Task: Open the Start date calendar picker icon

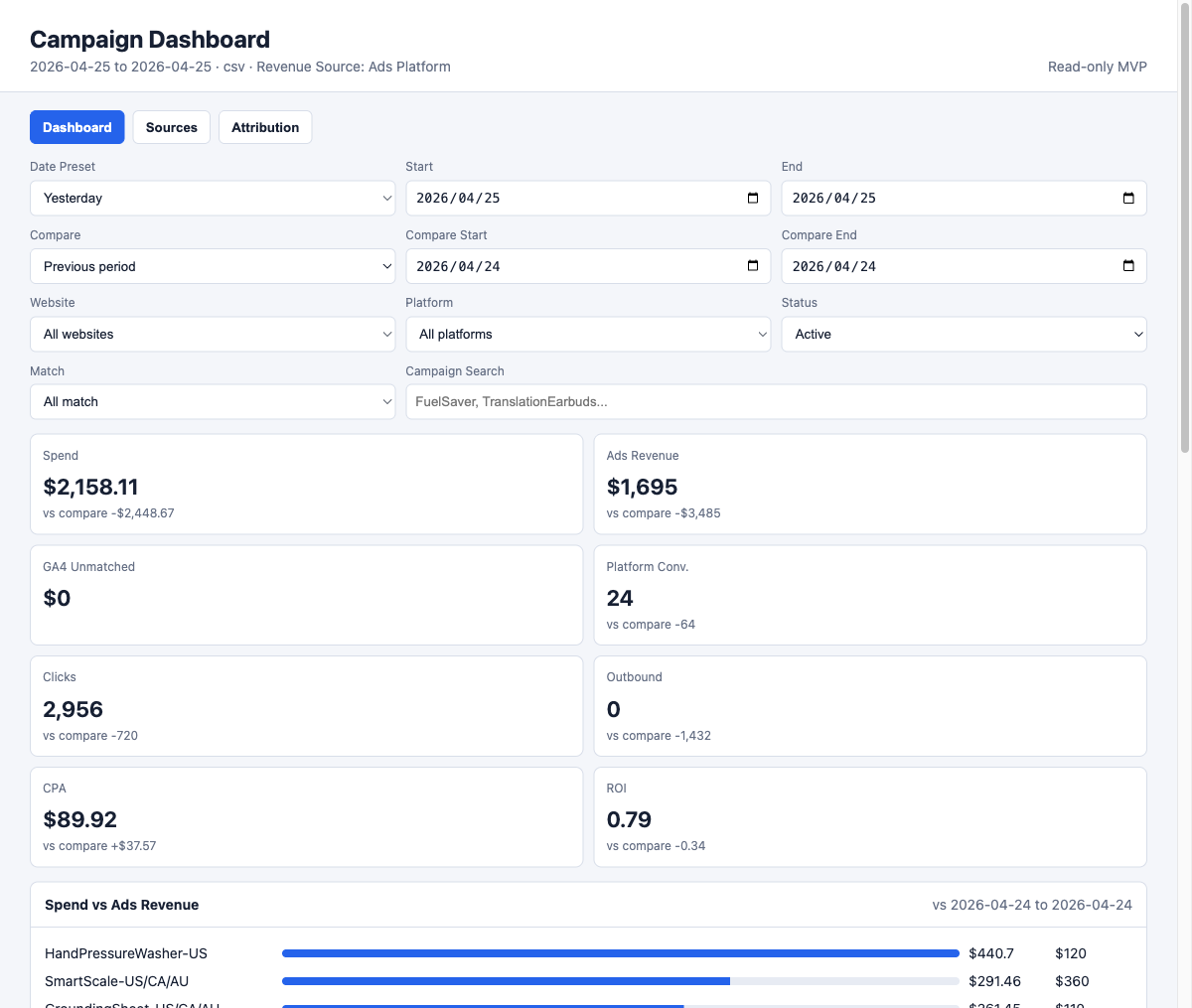Action: point(753,198)
